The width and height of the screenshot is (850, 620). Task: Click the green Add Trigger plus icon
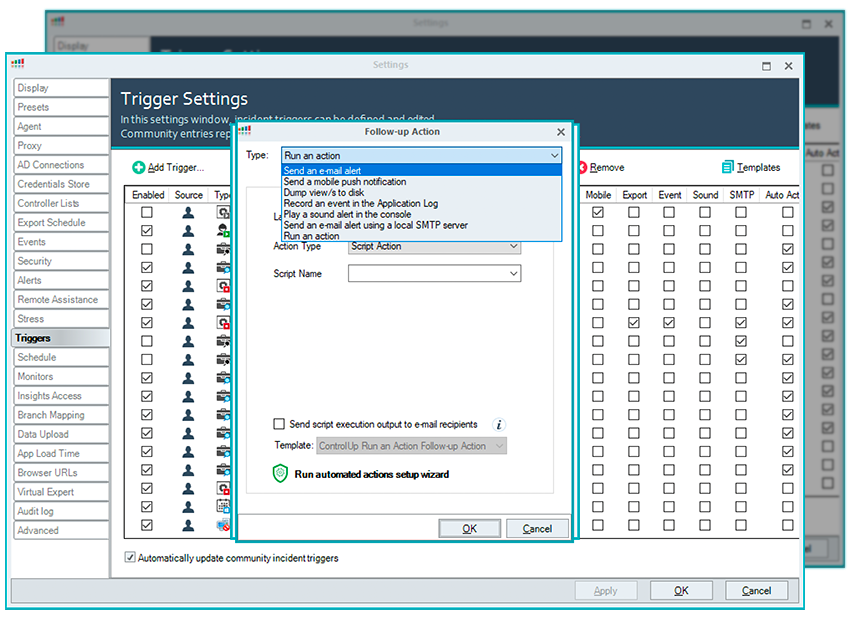coord(139,167)
